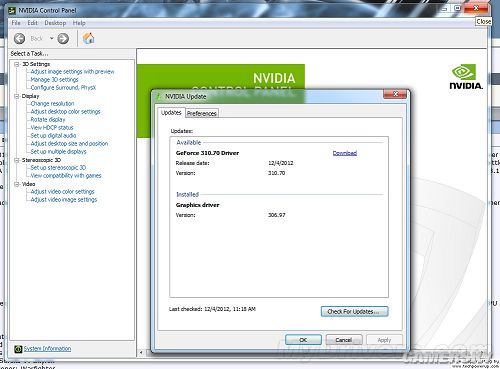Click the 3D Settings category label
Screen dimensions: 500x369
[x=36, y=64]
